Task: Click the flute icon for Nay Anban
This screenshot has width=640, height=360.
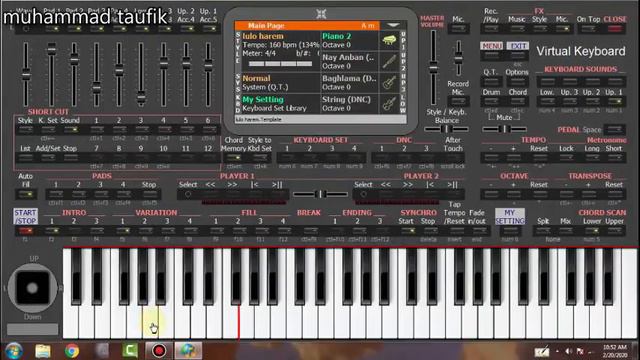Action: [x=389, y=62]
